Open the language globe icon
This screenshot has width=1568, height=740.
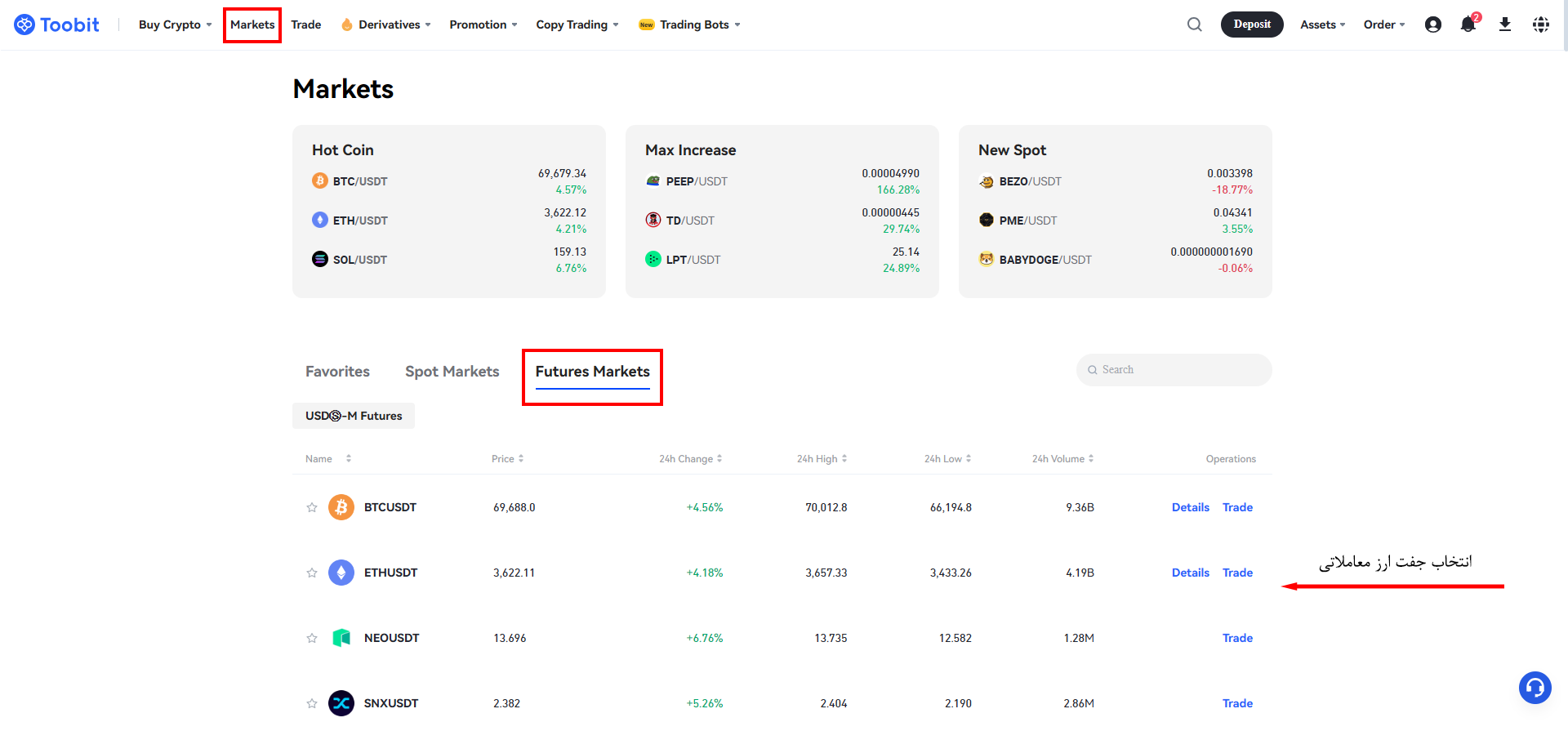[1541, 25]
